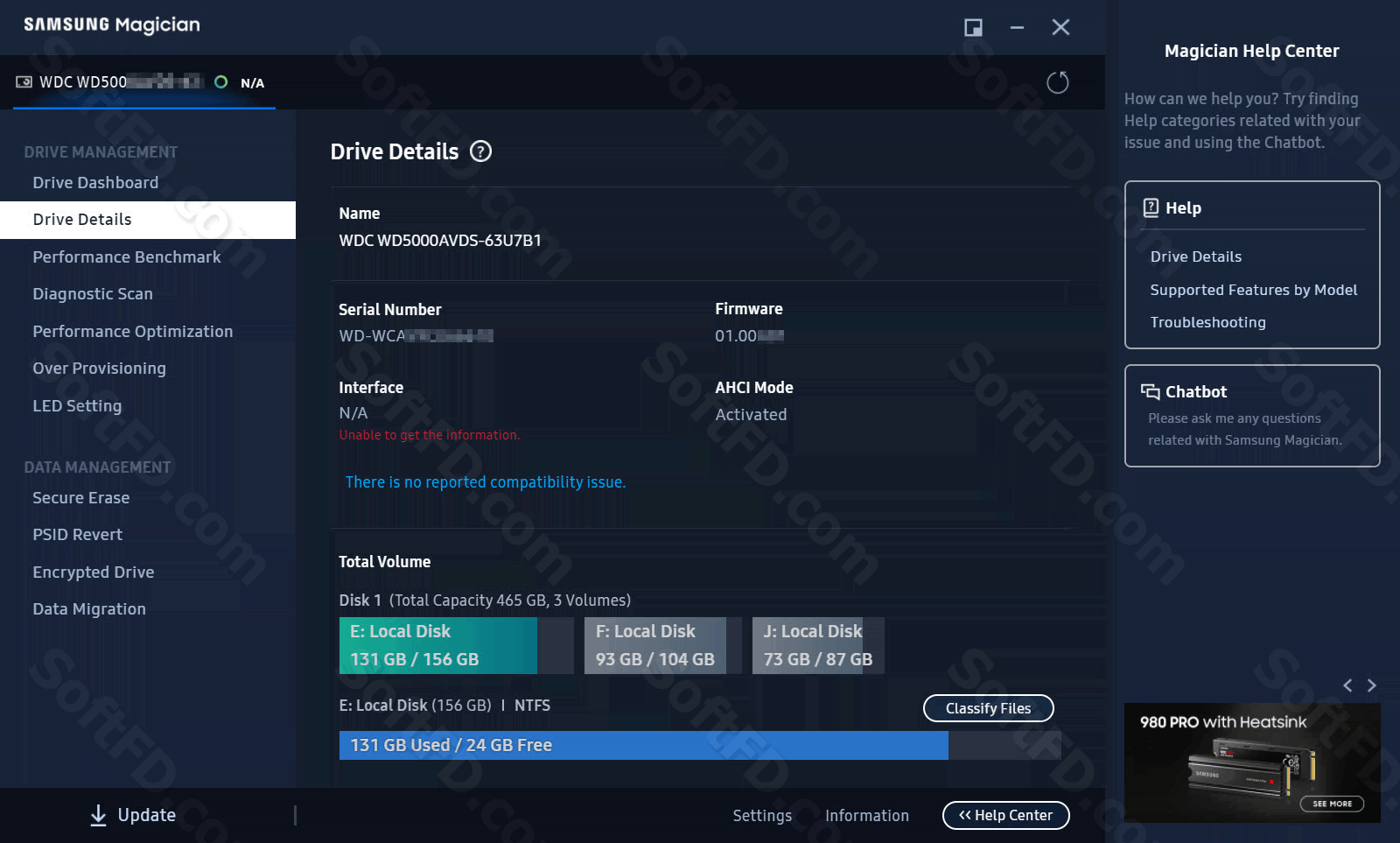Click the 980 PRO with Heatsink banner
The image size is (1400, 843).
1252,762
